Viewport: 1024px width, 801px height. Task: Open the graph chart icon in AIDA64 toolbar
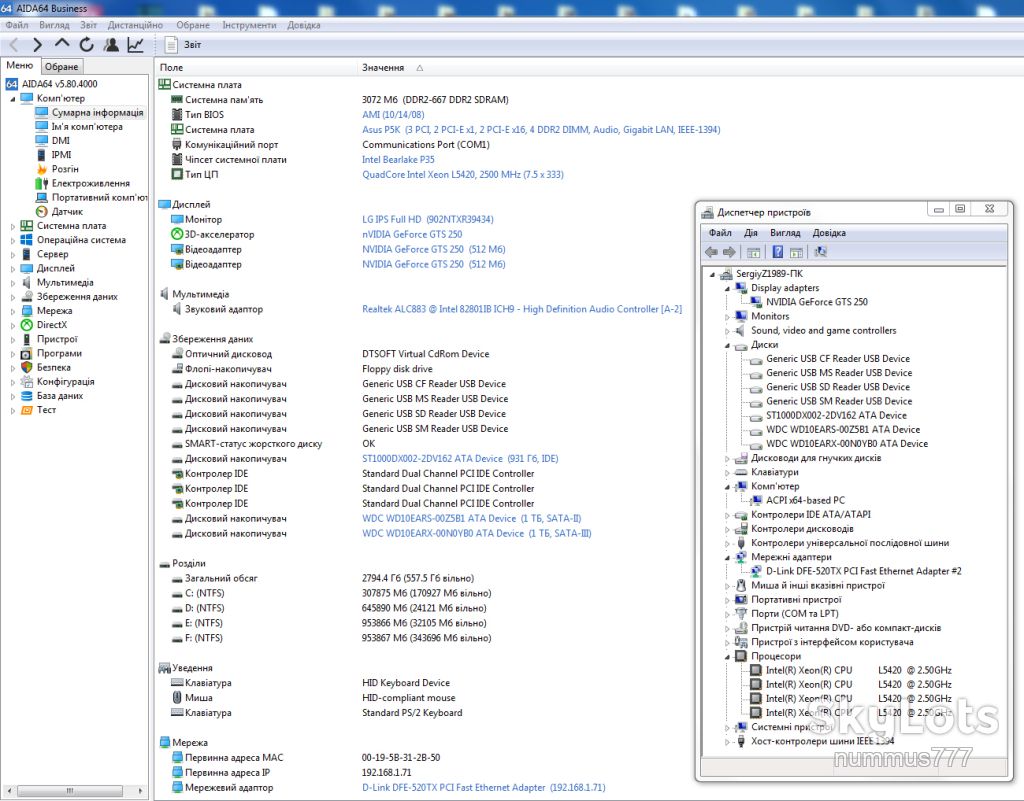point(136,45)
